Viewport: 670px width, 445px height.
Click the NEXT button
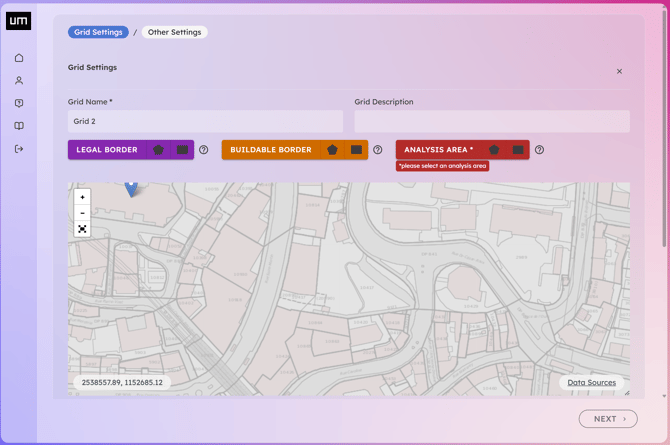pos(607,419)
